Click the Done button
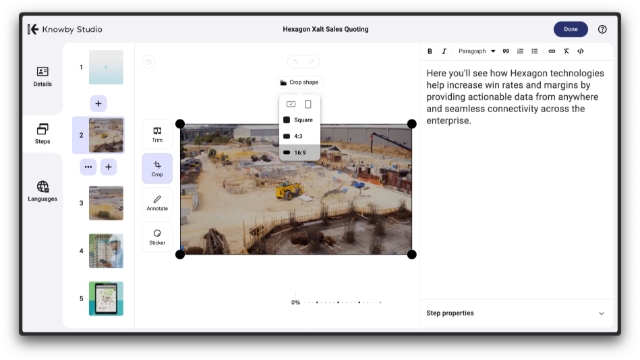 tap(570, 29)
